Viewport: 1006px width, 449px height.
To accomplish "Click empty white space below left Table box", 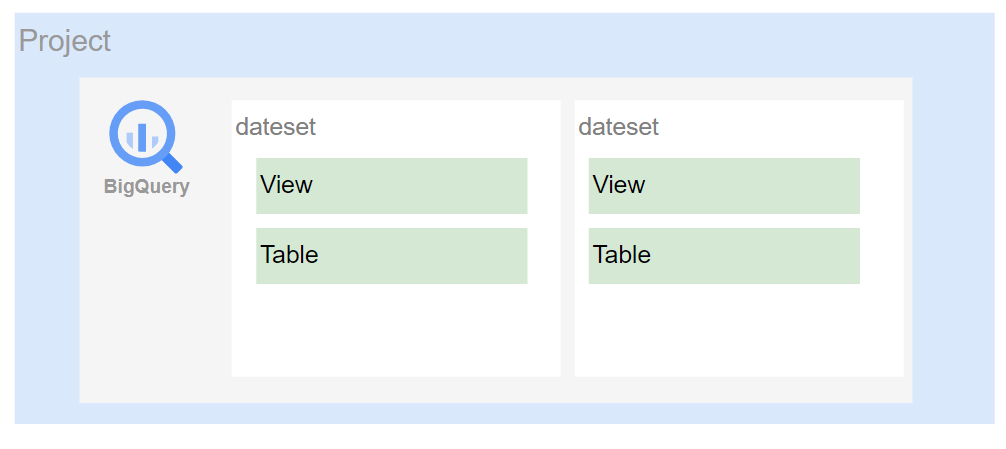I will point(395,330).
